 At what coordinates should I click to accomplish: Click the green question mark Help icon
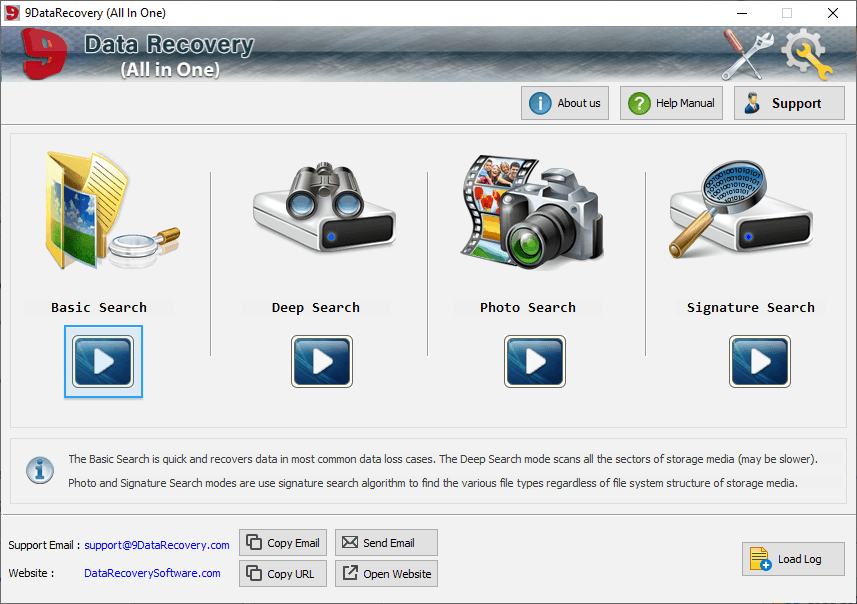(x=639, y=103)
